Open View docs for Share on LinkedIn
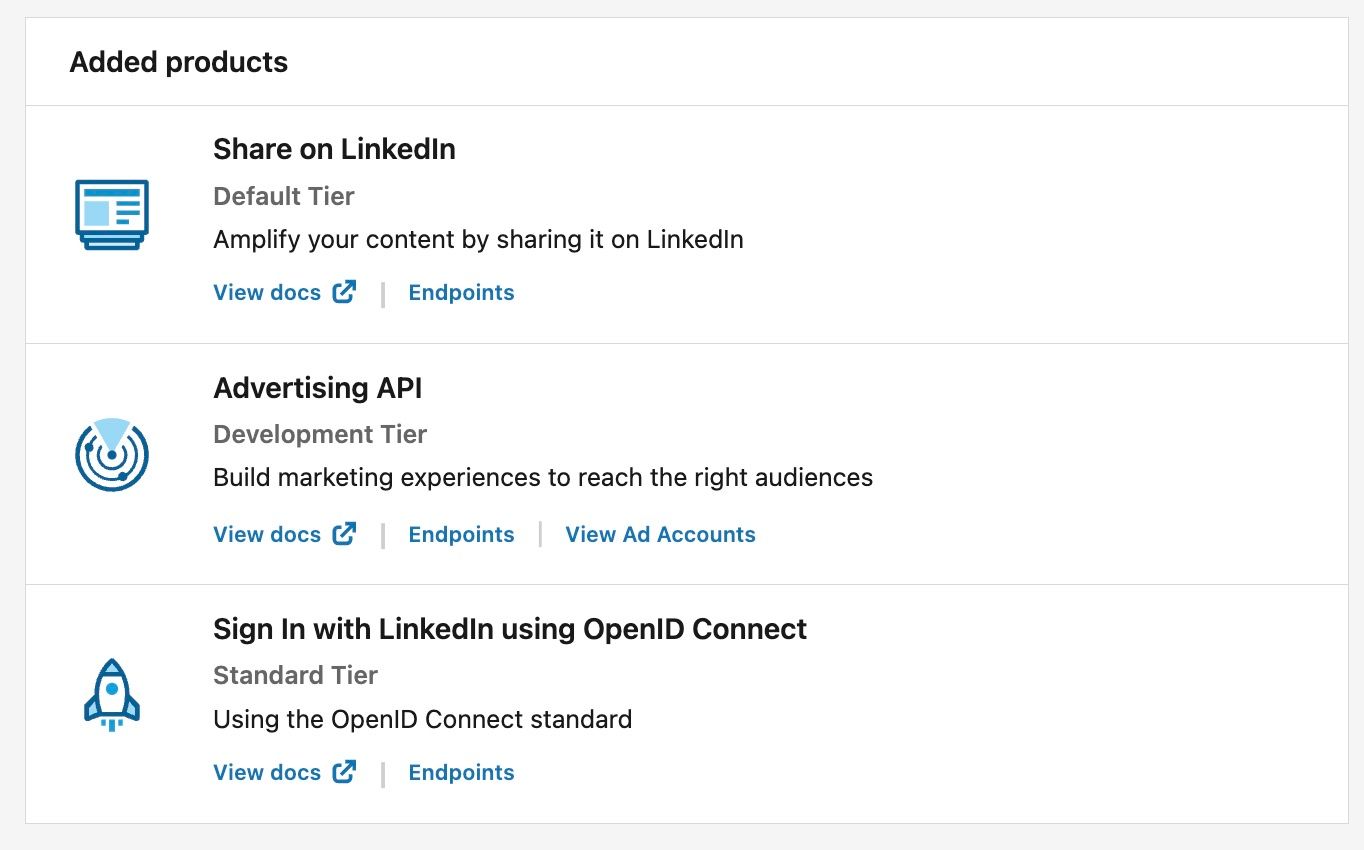This screenshot has width=1364, height=850. tap(267, 293)
